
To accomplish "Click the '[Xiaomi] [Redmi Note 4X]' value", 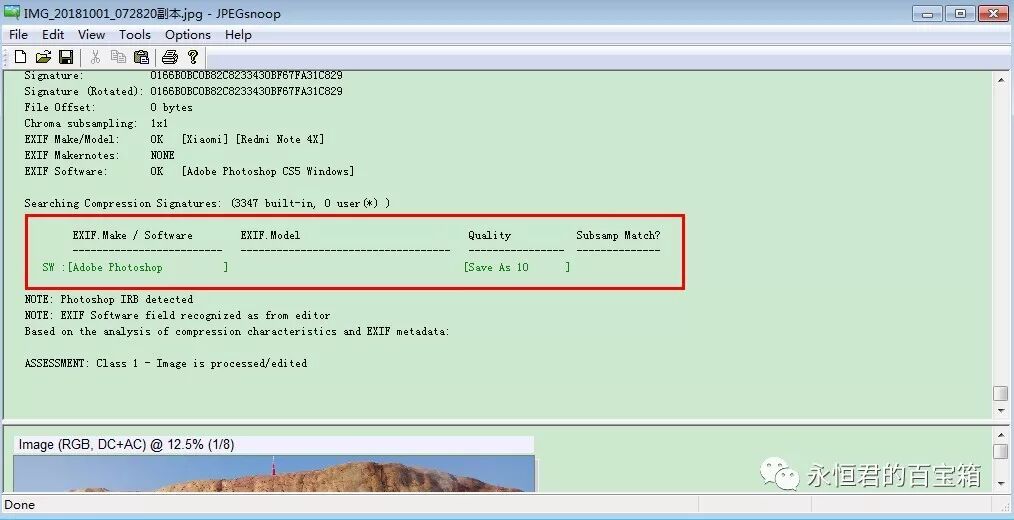I will point(253,139).
